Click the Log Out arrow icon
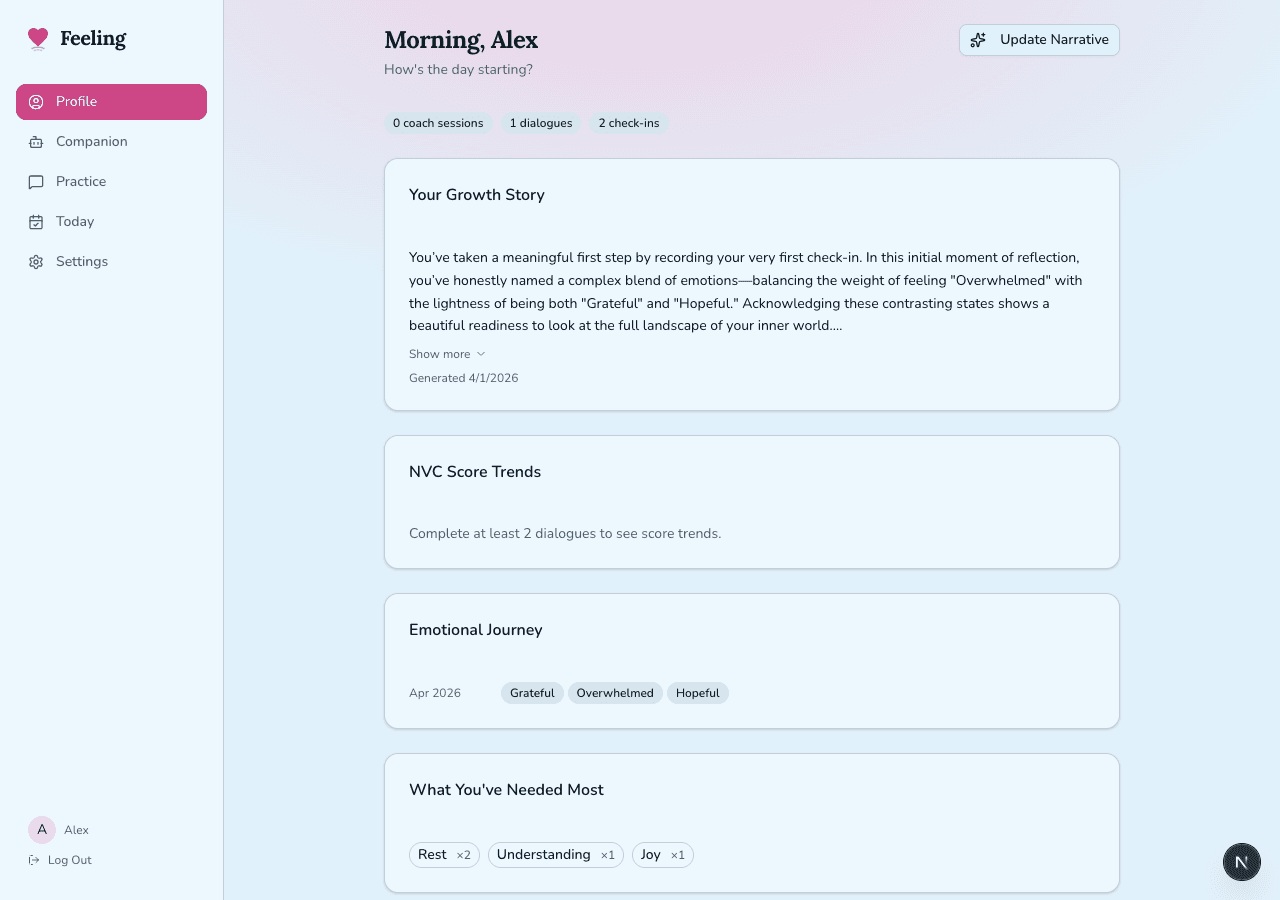The width and height of the screenshot is (1280, 900). (34, 860)
